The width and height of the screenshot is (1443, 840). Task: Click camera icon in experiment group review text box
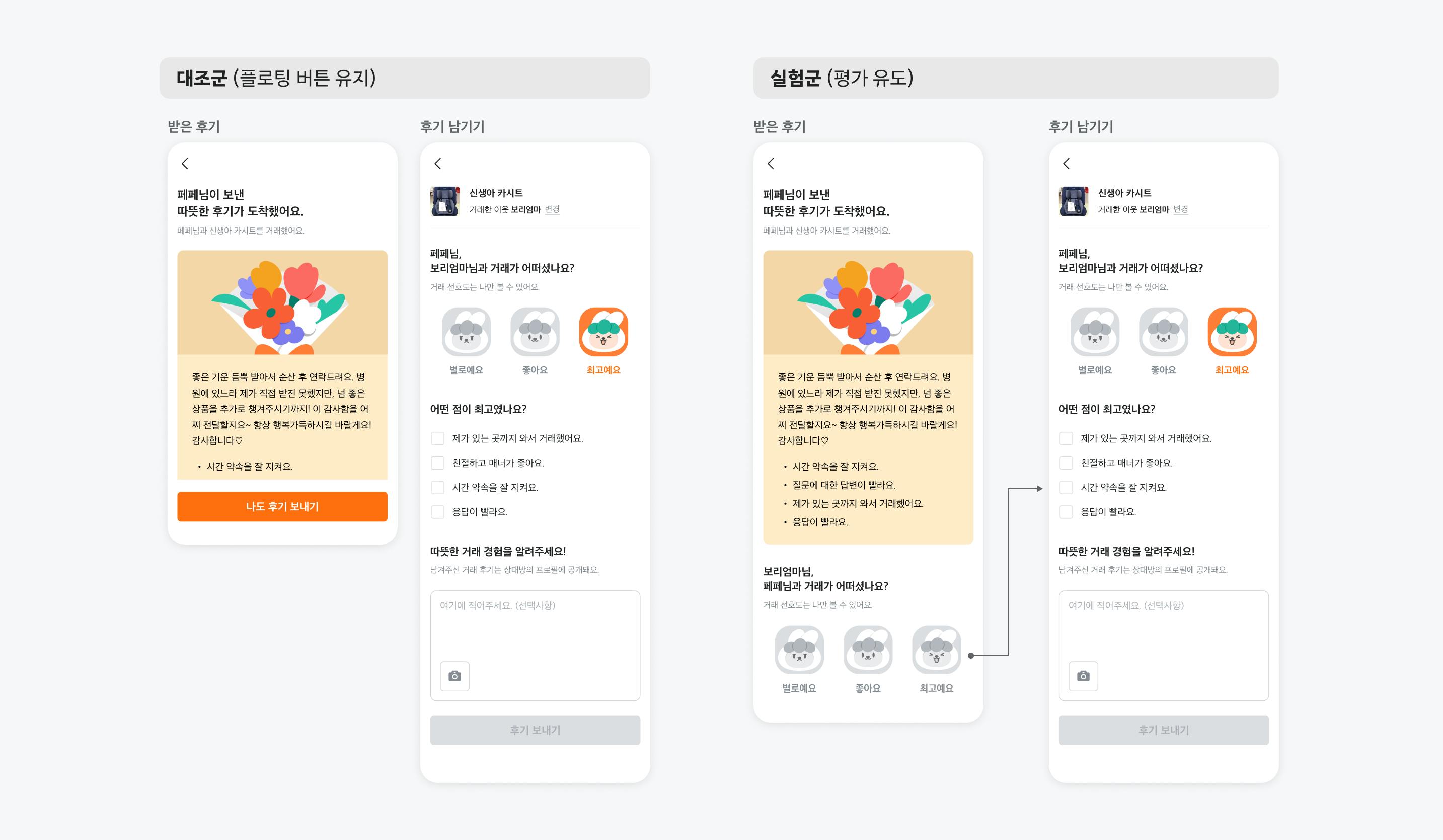[x=1084, y=676]
